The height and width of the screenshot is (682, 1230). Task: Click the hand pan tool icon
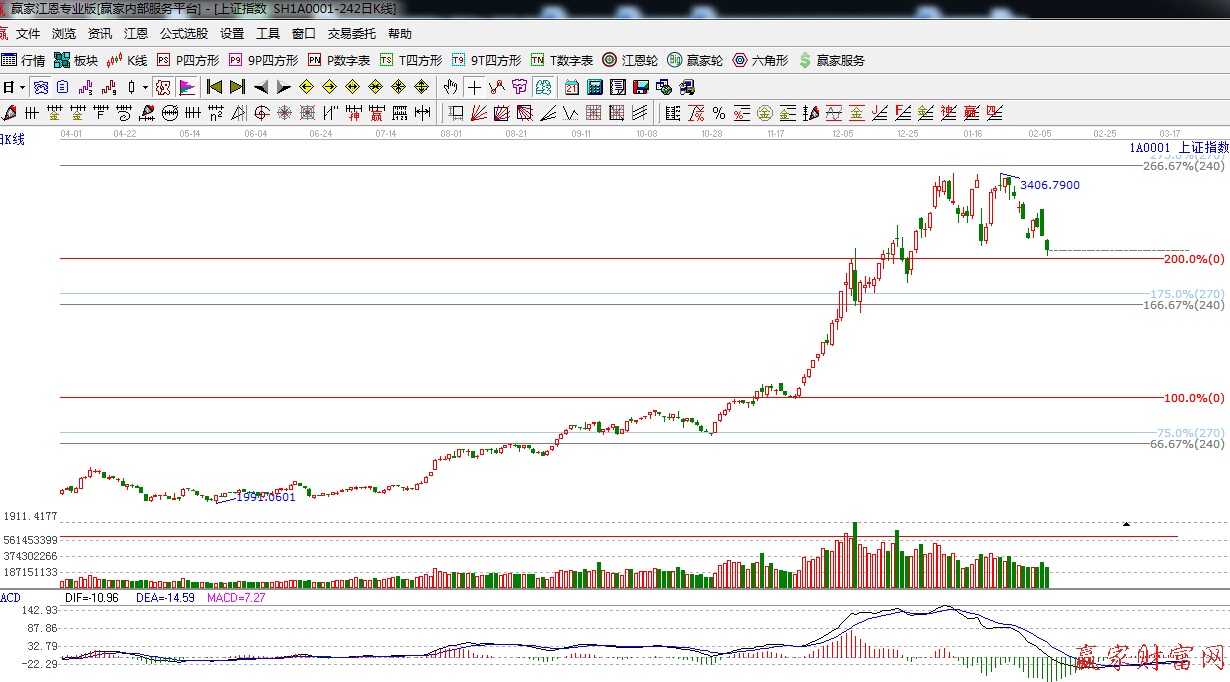[451, 87]
